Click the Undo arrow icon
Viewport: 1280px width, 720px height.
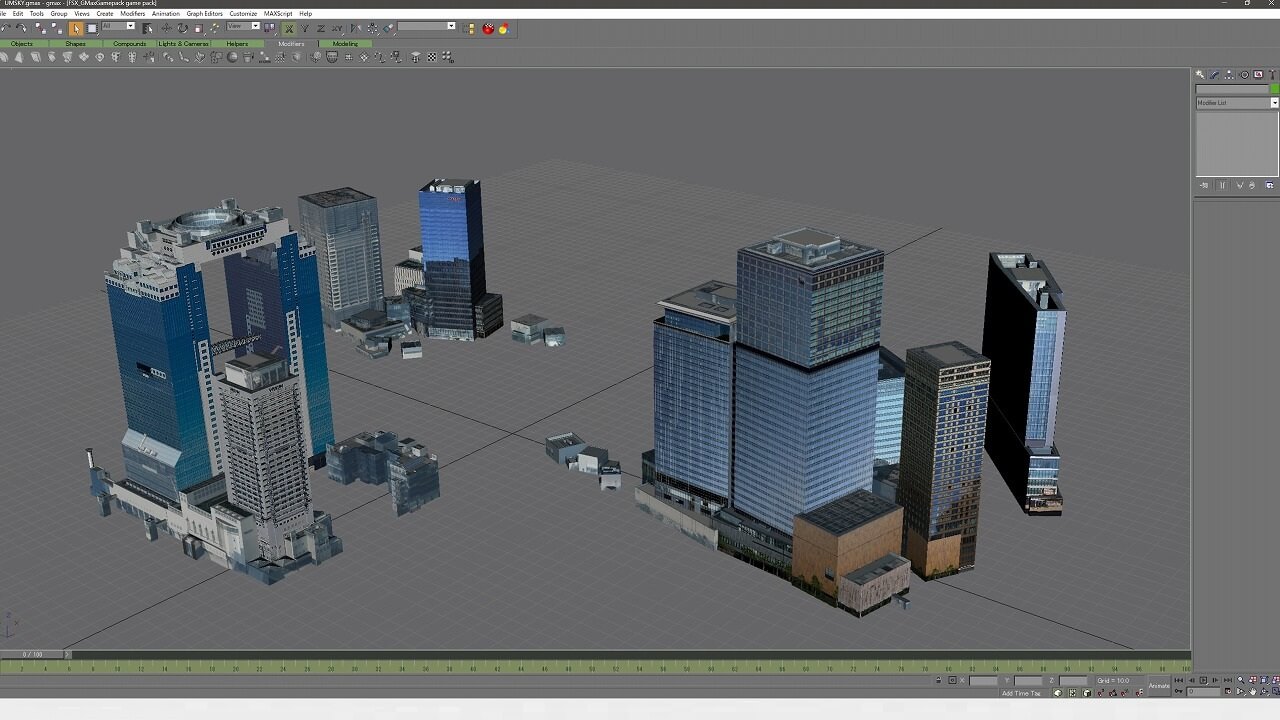[7, 28]
